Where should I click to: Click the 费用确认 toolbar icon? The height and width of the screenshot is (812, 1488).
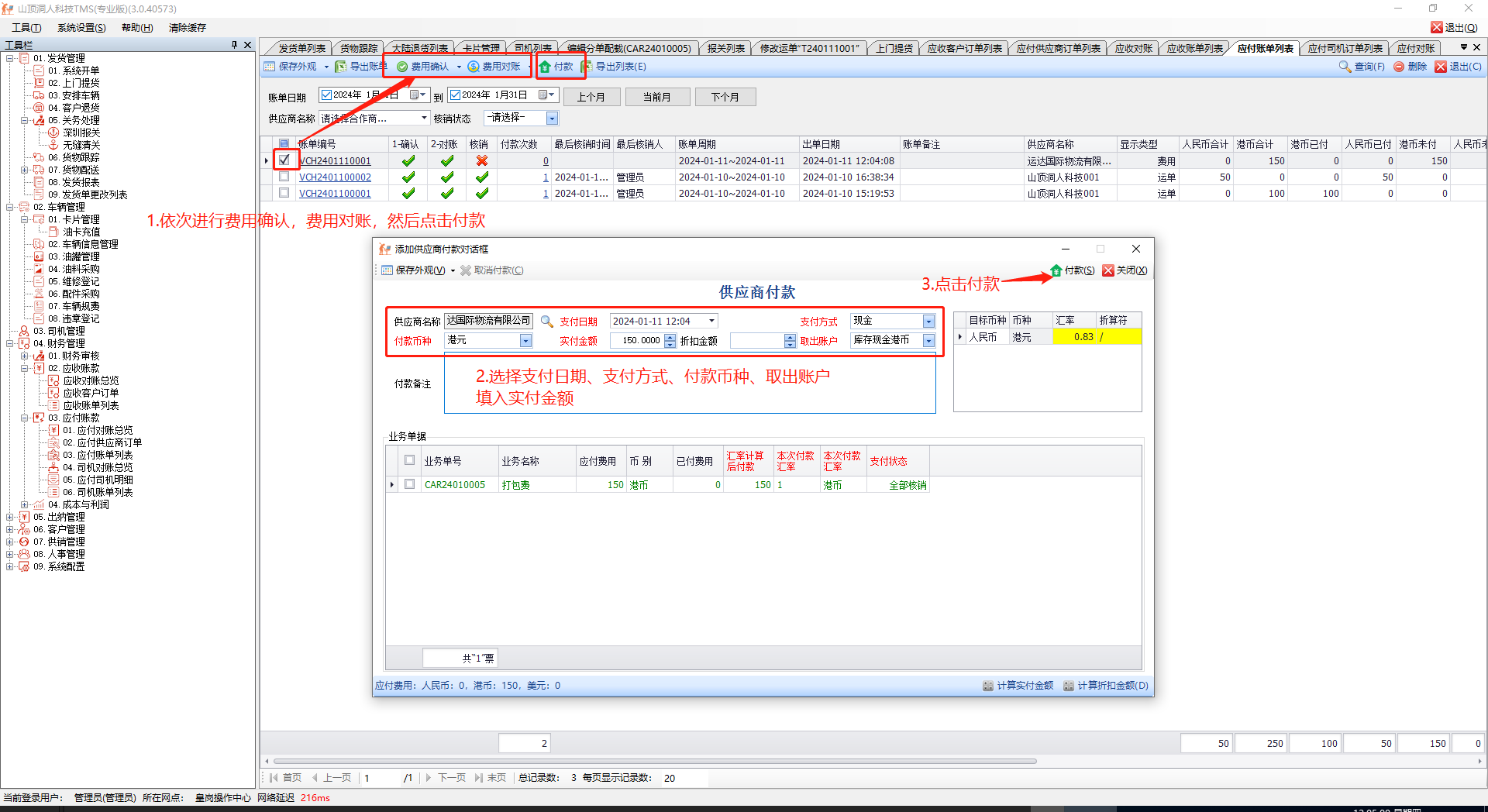pyautogui.click(x=402, y=67)
